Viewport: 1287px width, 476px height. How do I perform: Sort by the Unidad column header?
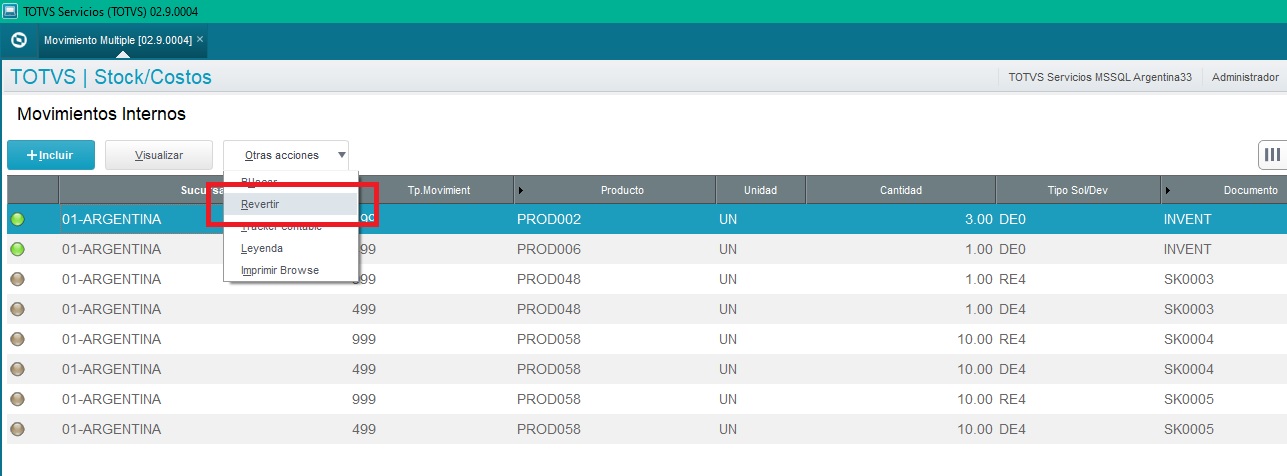pyautogui.click(x=760, y=190)
